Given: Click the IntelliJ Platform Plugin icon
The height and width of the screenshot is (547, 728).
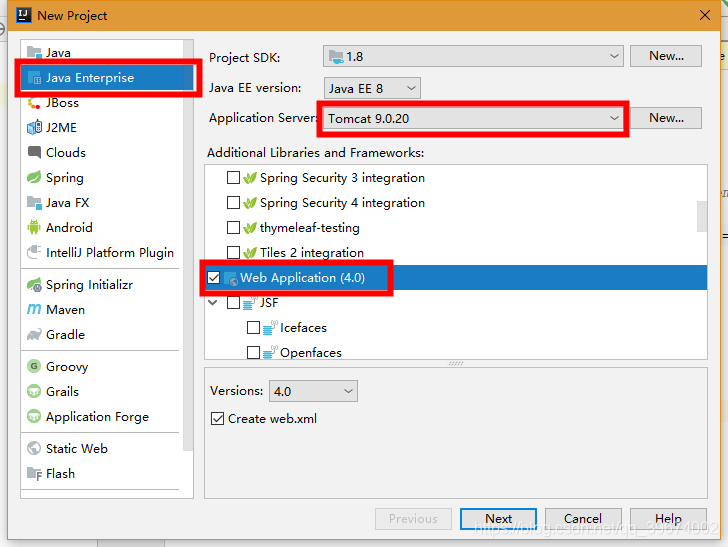Looking at the screenshot, I should pos(34,252).
